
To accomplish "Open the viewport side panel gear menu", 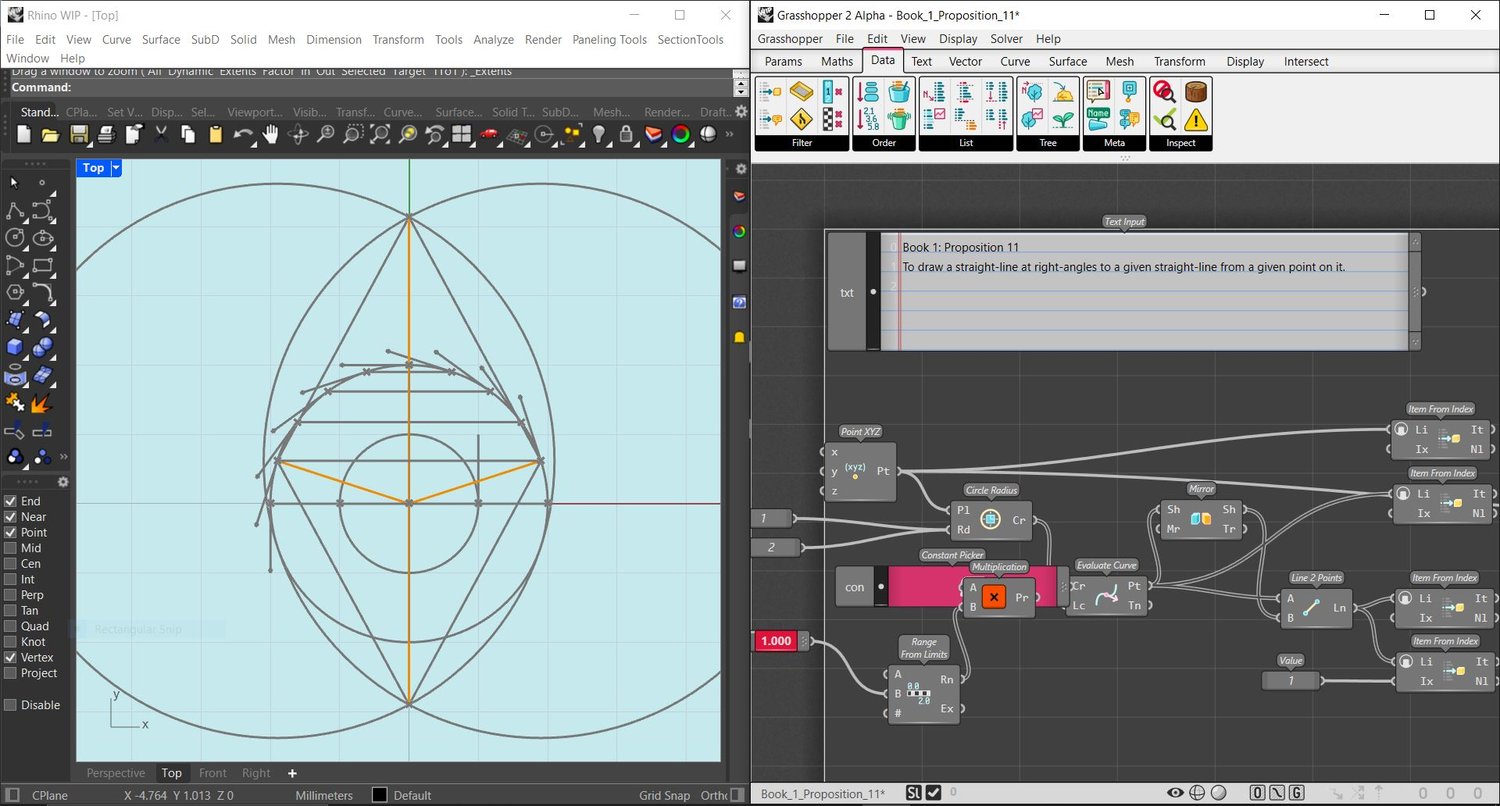I will 741,169.
